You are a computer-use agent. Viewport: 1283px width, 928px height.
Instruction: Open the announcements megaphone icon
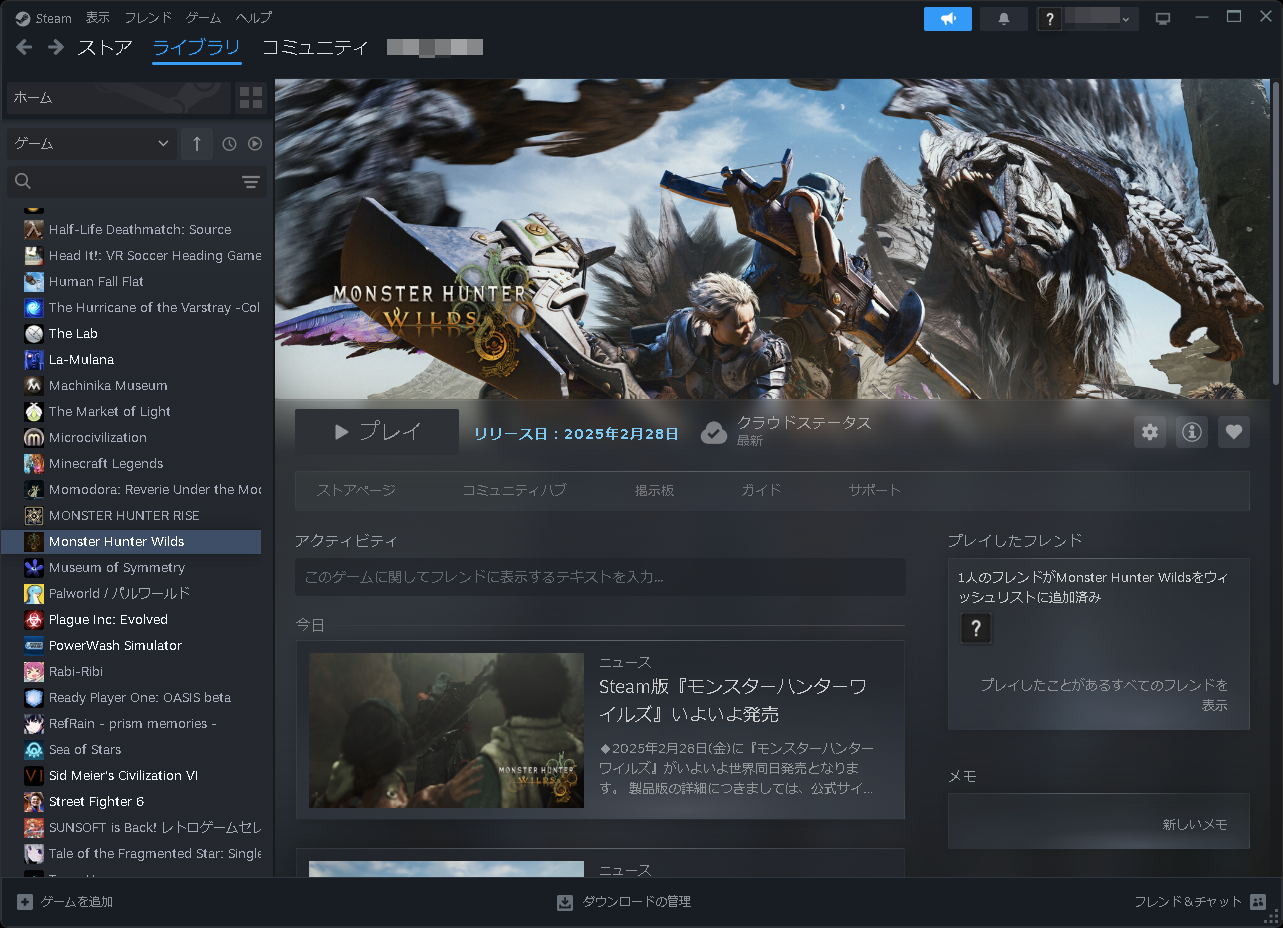pyautogui.click(x=946, y=17)
